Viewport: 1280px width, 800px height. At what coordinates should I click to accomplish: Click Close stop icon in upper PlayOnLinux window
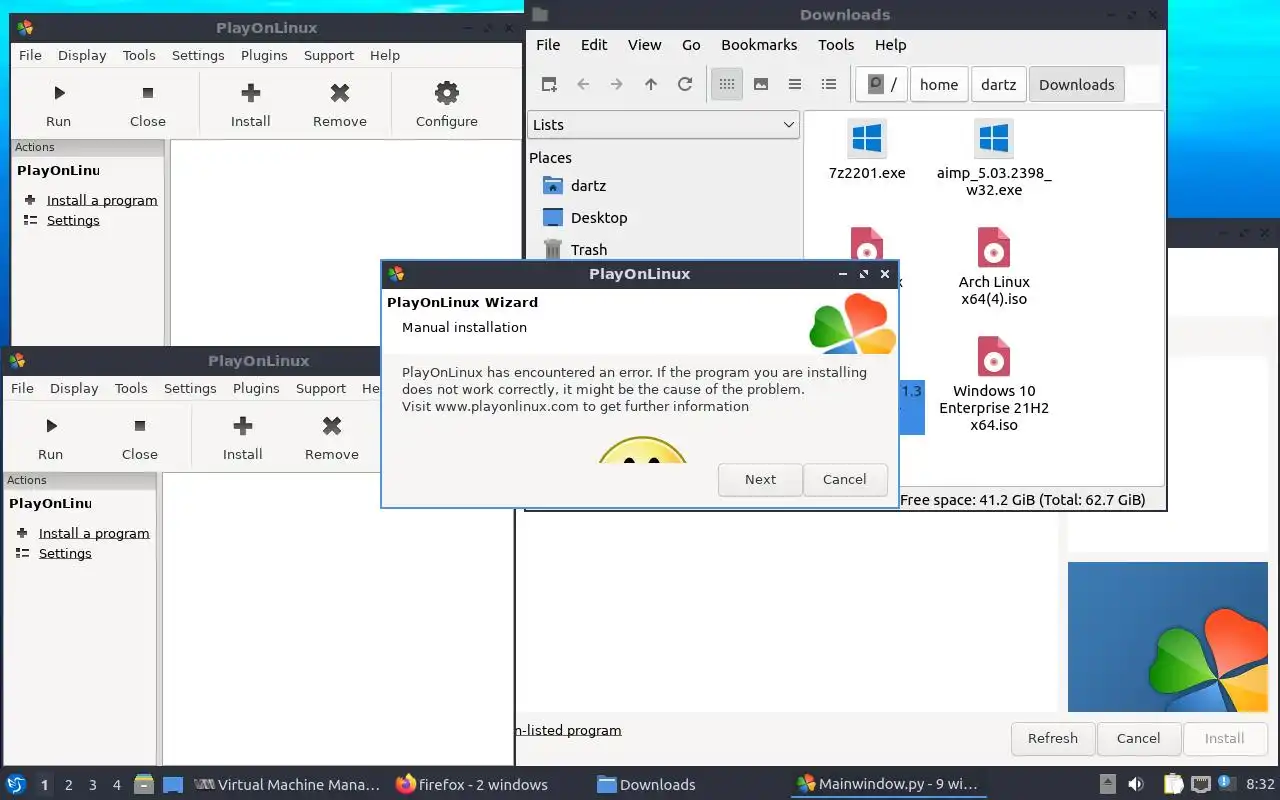[148, 93]
